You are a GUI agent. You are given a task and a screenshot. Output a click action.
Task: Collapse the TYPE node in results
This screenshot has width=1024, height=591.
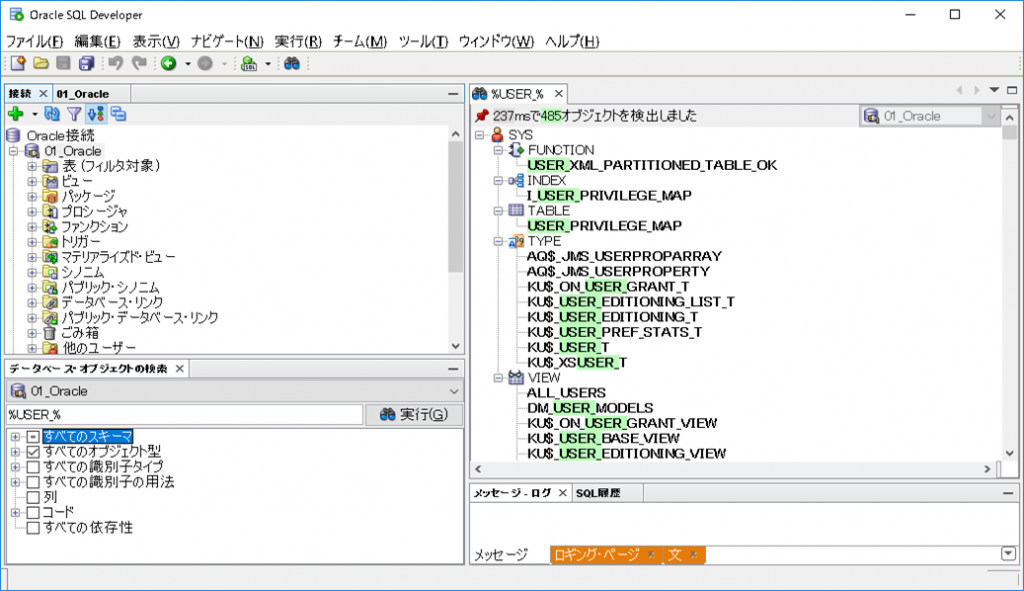(x=498, y=241)
